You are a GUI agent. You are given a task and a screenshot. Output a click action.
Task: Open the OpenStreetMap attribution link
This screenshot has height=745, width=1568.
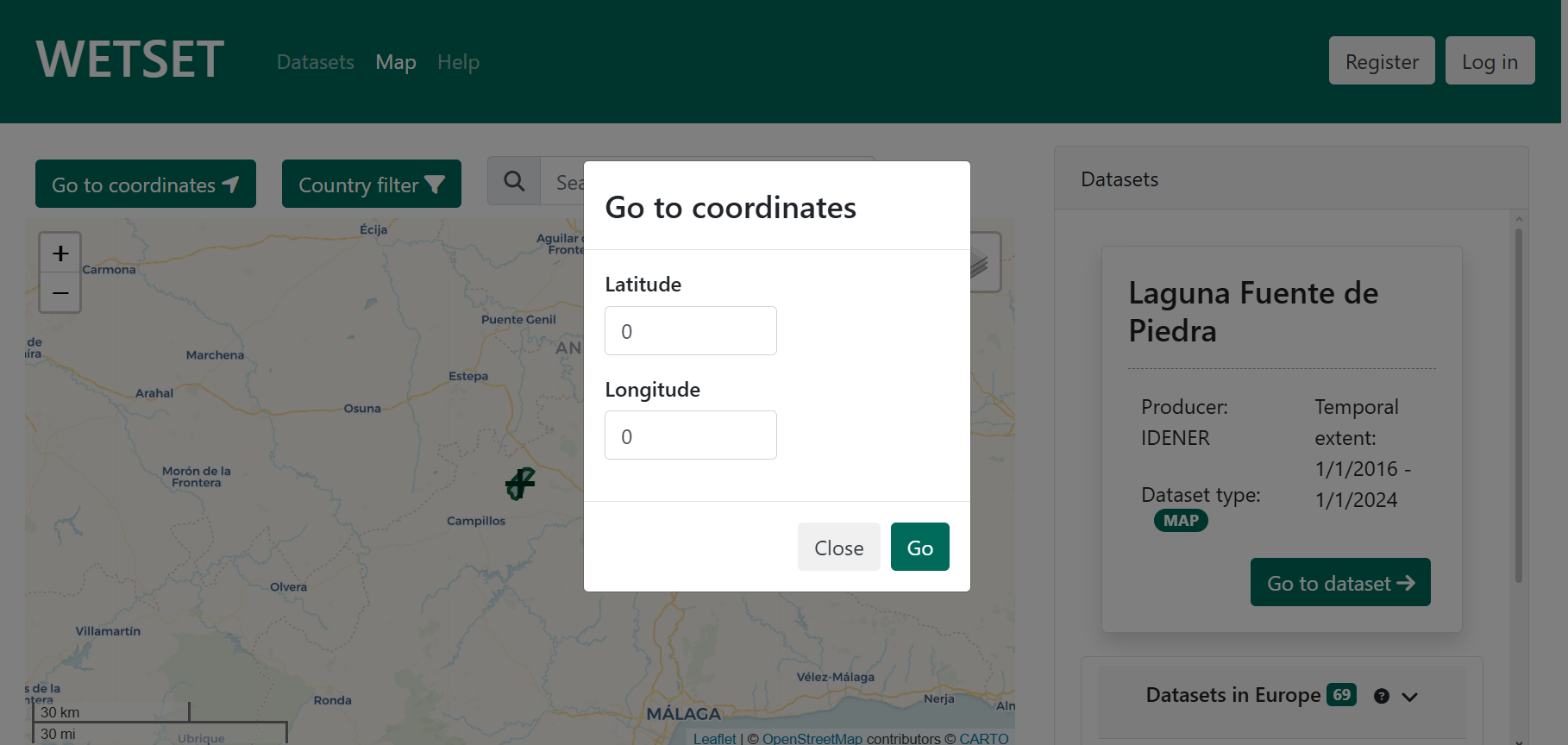812,738
